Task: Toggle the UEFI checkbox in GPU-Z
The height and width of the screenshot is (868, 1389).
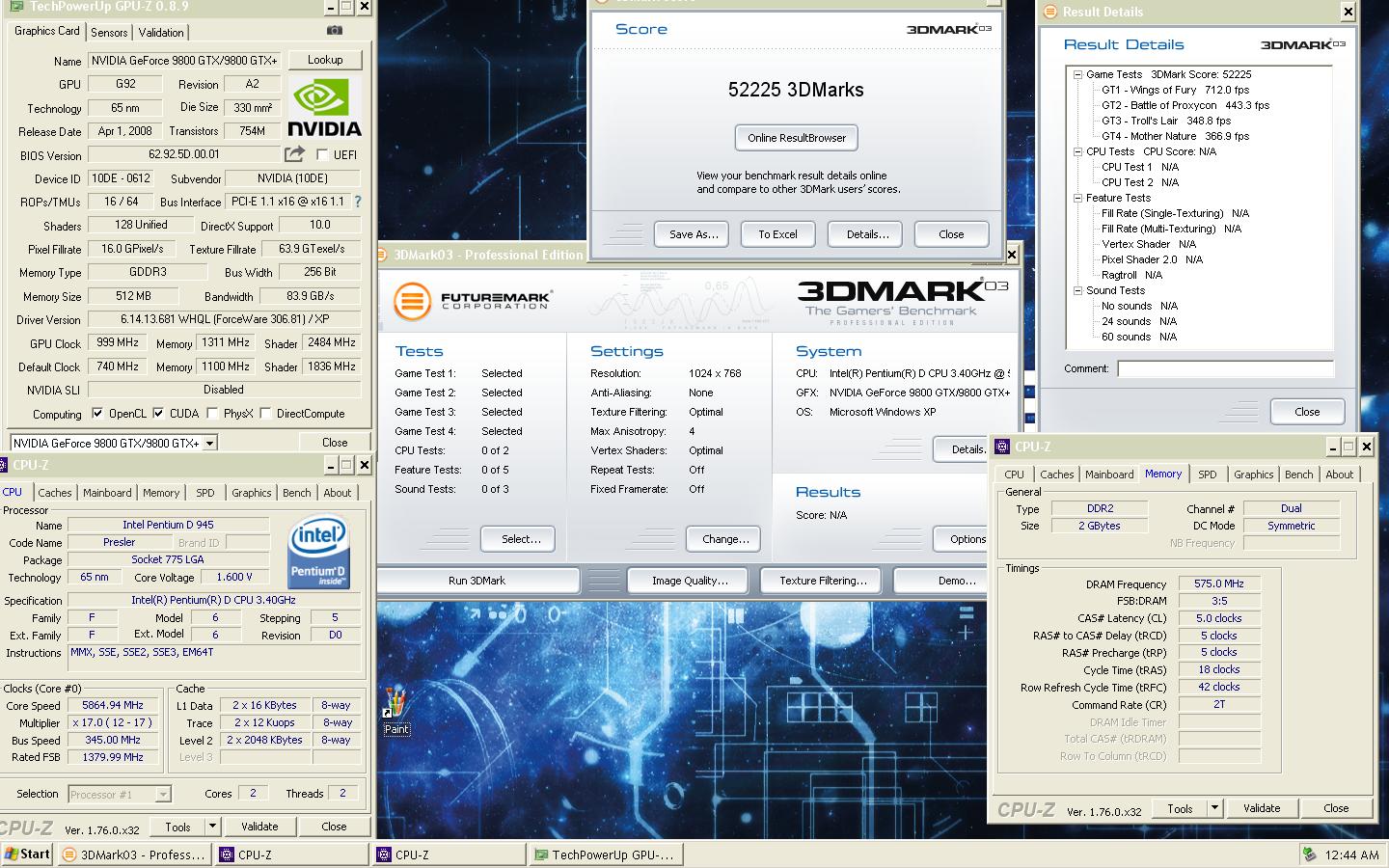Action: [322, 154]
